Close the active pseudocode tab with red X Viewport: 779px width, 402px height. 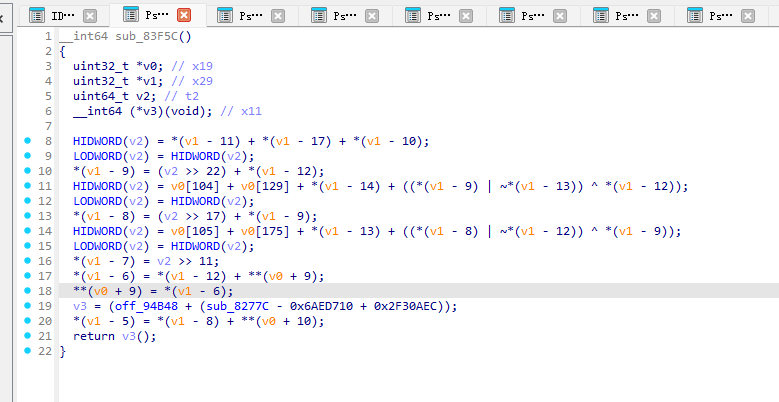click(183, 16)
